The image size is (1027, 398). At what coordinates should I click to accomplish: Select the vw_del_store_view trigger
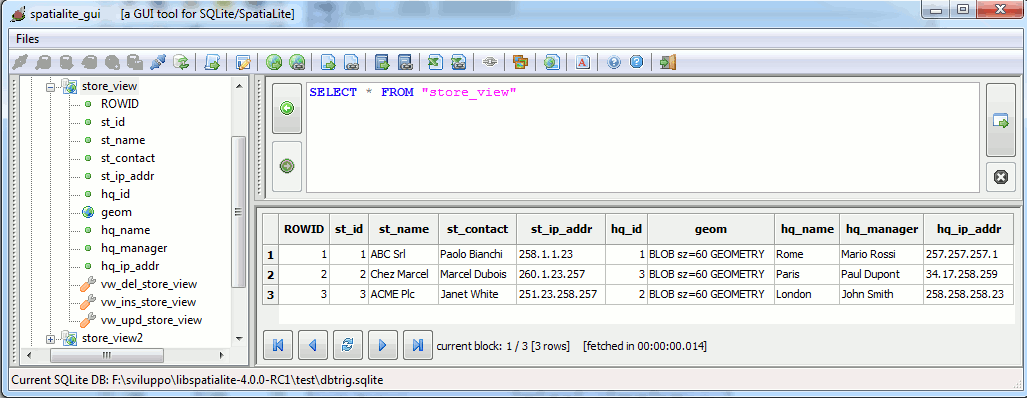pos(149,284)
